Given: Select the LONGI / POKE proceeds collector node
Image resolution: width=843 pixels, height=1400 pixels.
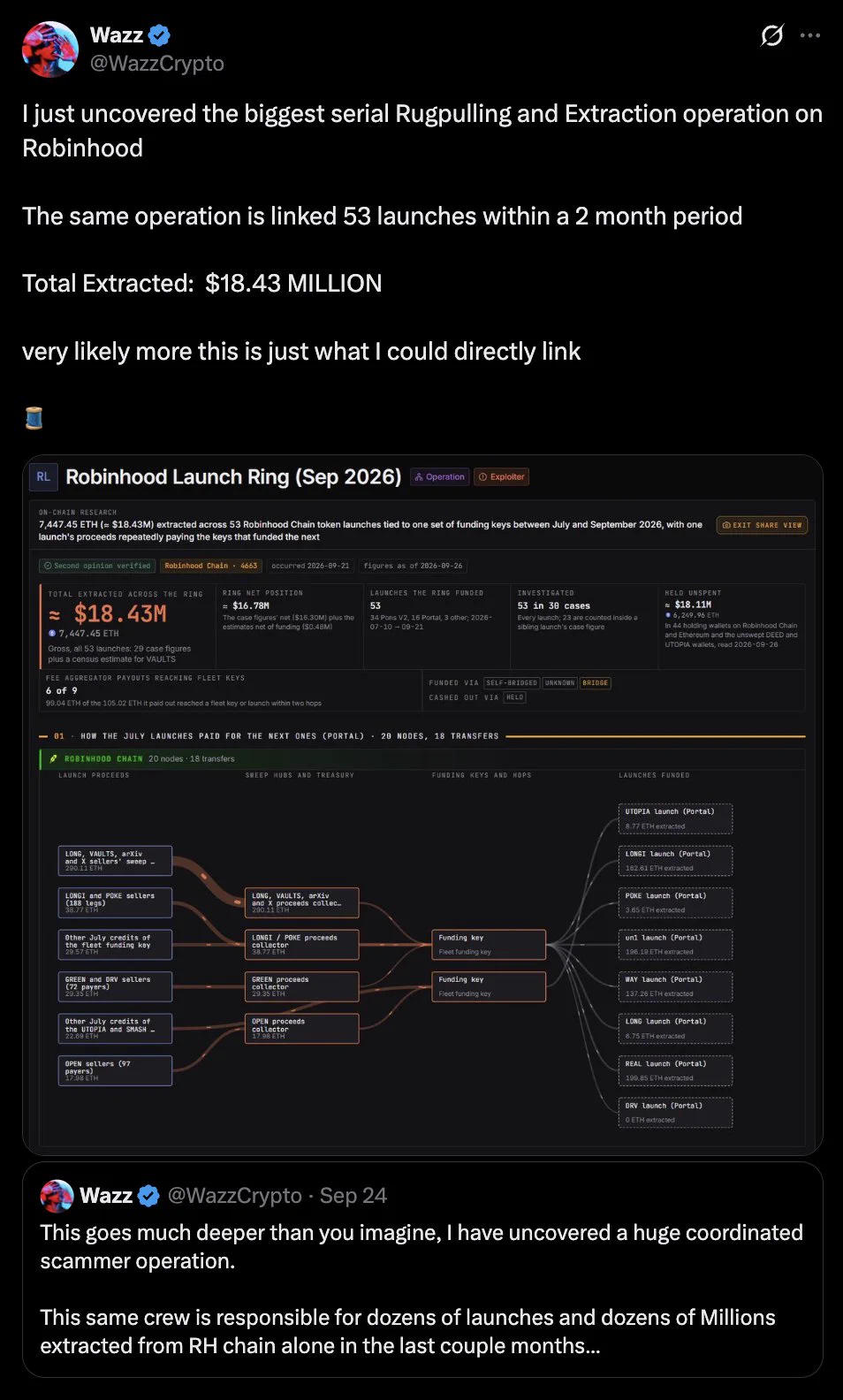Looking at the screenshot, I should click(302, 945).
